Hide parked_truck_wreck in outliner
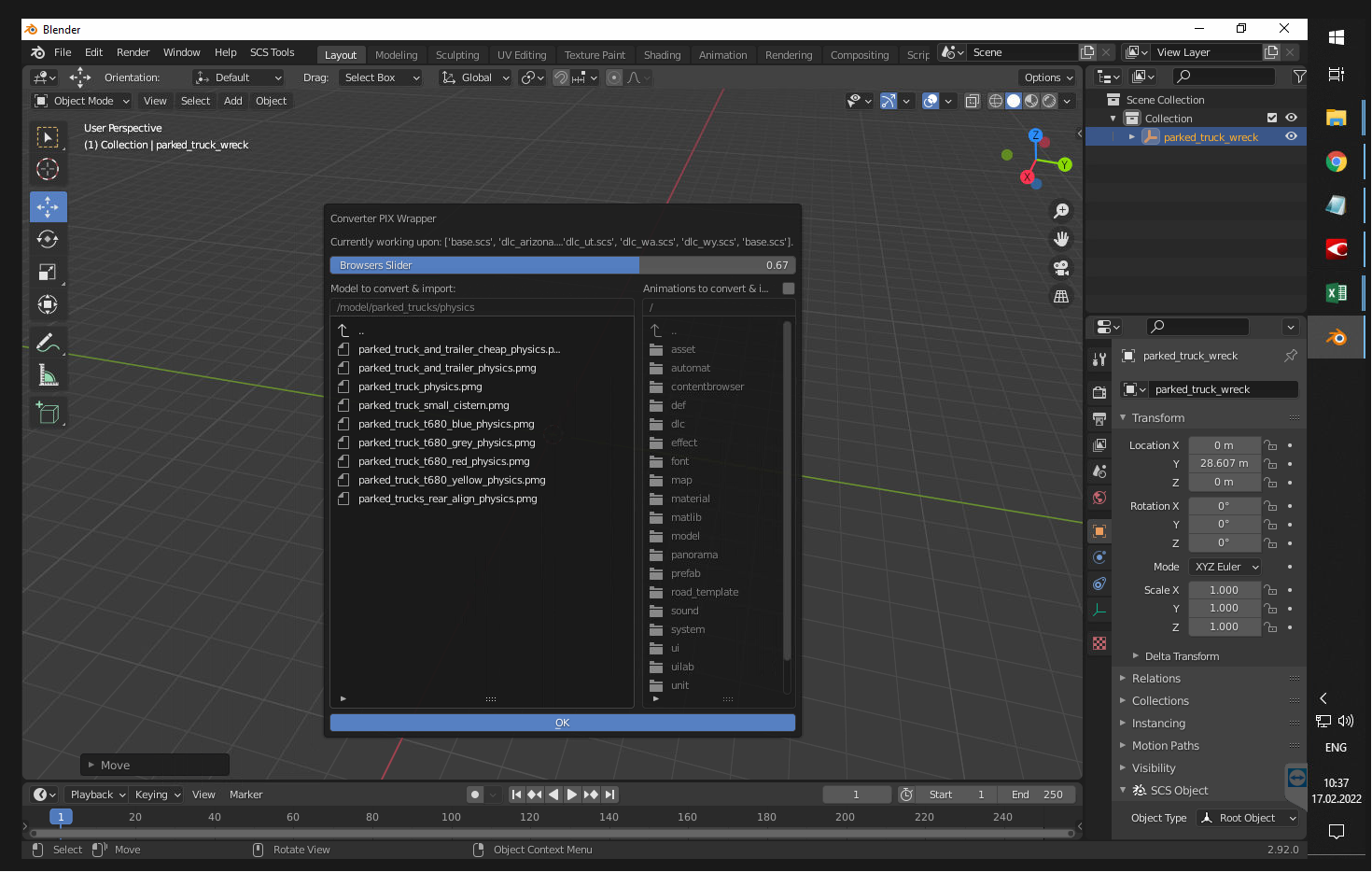This screenshot has height=872, width=1372. click(1291, 136)
